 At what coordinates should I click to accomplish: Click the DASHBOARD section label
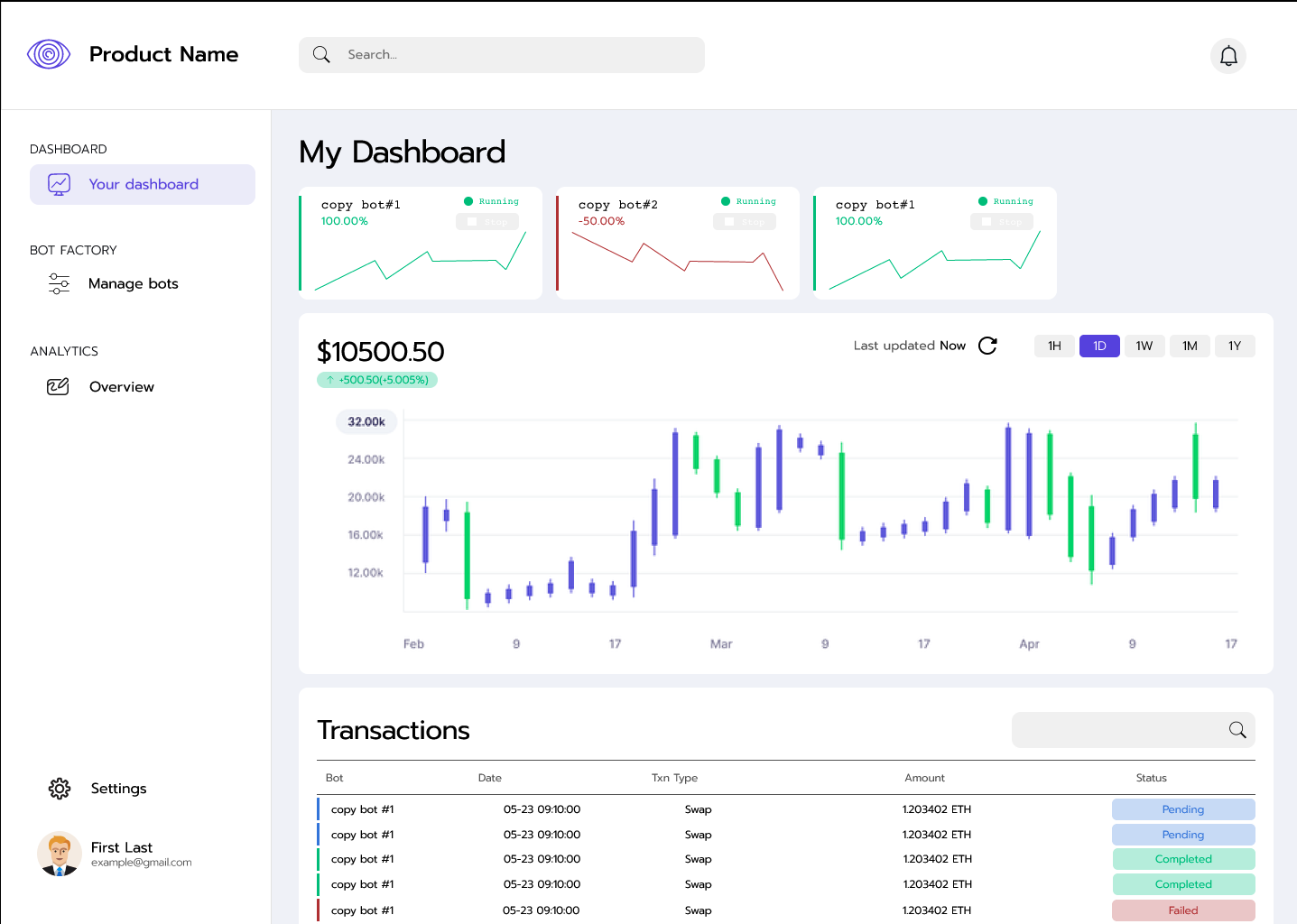69,149
